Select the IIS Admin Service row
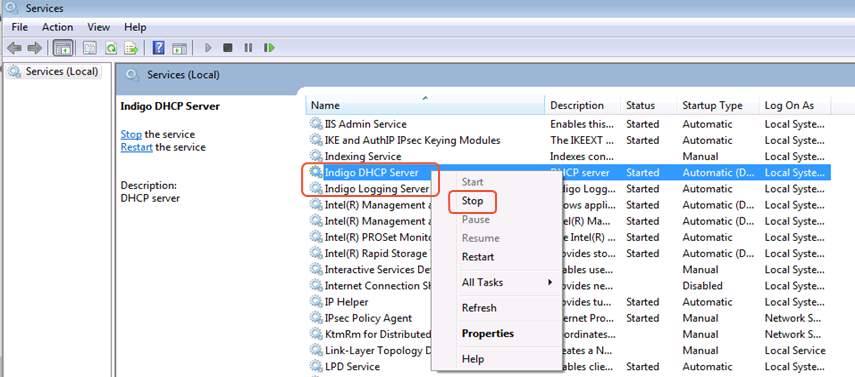Viewport: 855px width, 377px height. (569, 124)
